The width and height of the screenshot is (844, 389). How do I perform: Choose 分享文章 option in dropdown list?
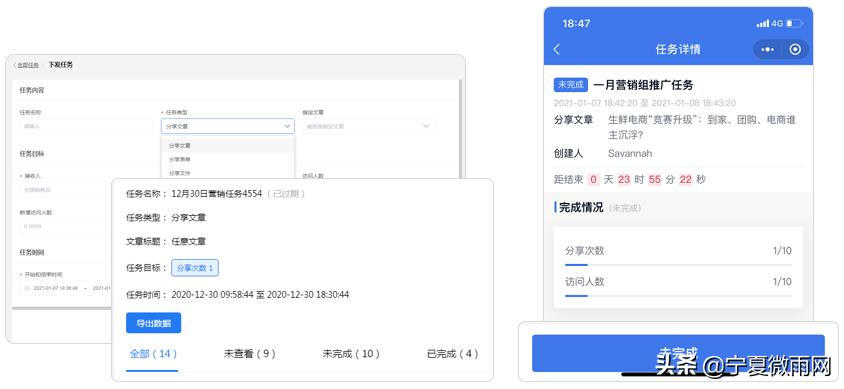pos(228,145)
